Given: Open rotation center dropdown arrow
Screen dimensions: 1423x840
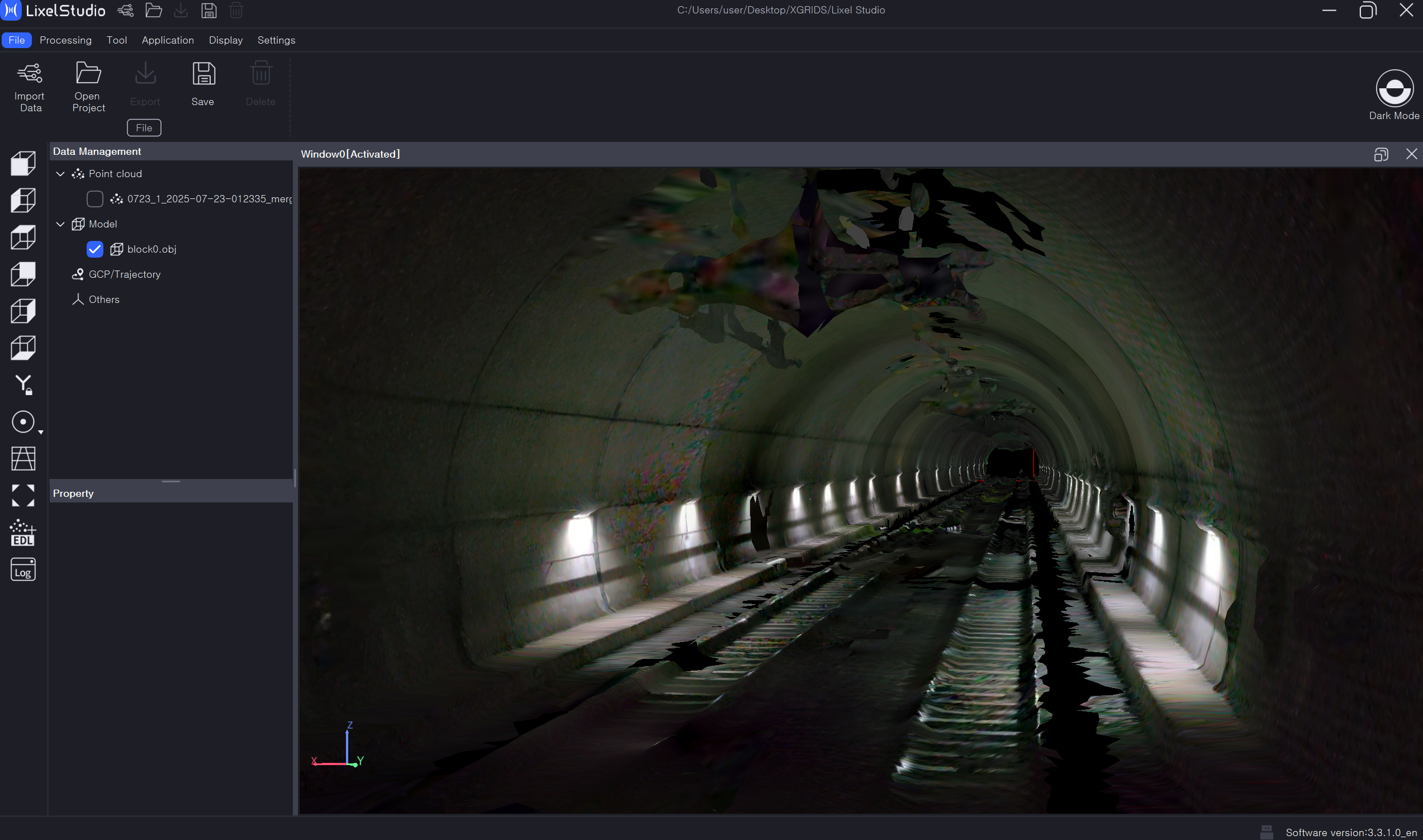Looking at the screenshot, I should (x=41, y=433).
